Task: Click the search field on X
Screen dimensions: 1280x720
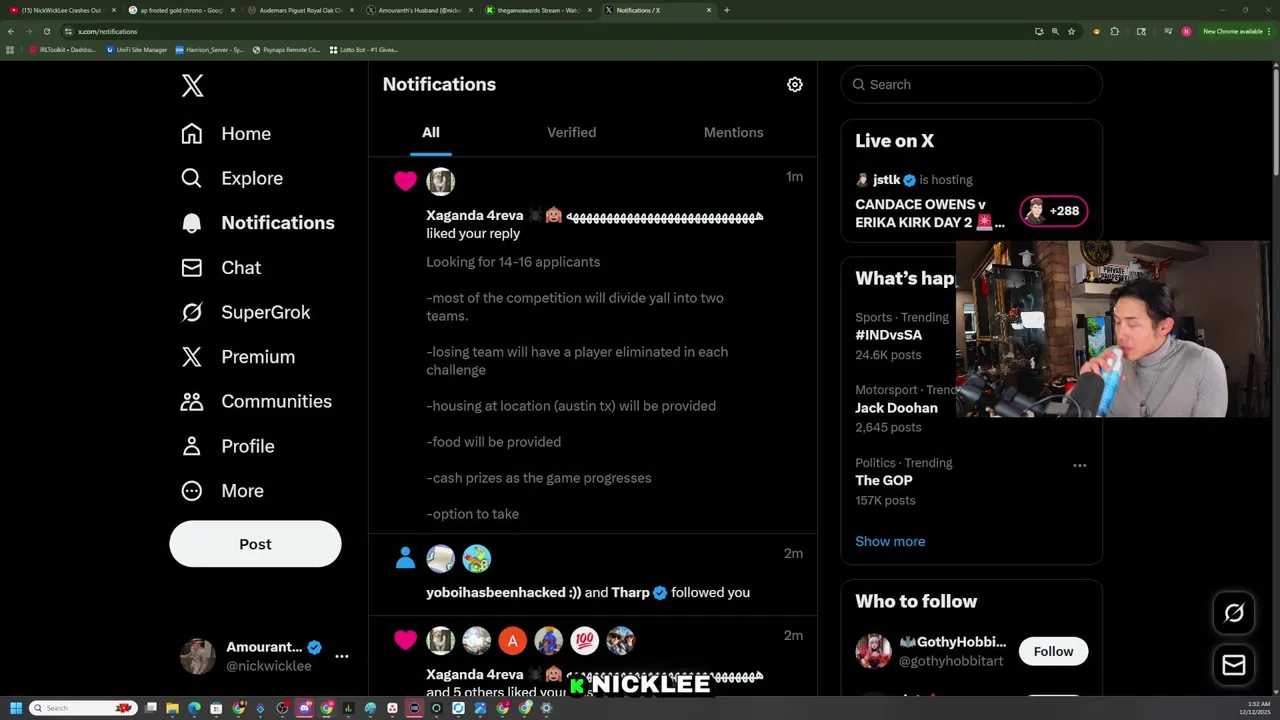Action: tap(972, 85)
